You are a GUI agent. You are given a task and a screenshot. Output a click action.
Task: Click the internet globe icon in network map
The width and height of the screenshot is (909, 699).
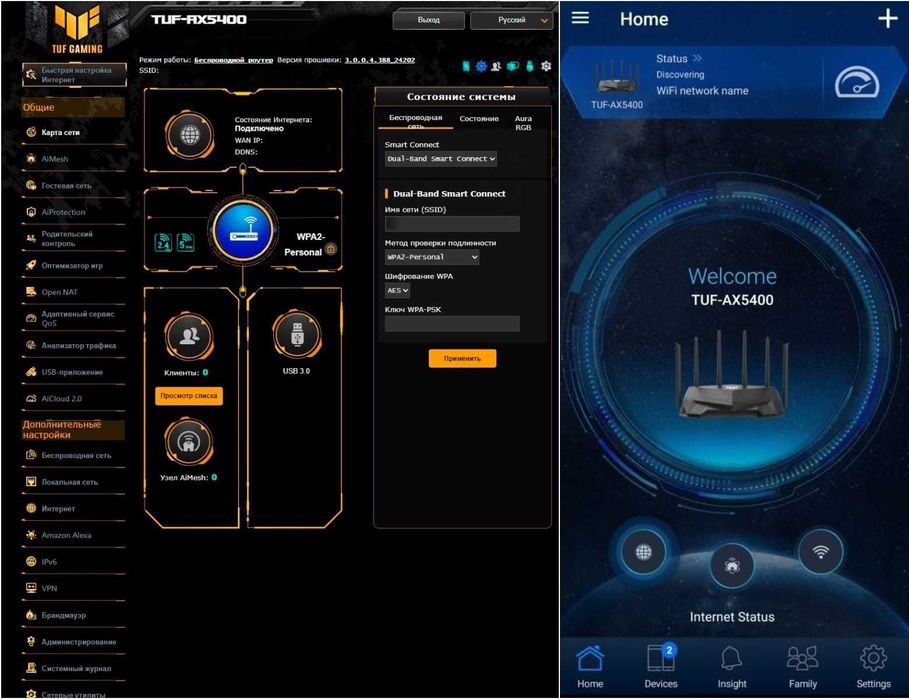(x=190, y=136)
